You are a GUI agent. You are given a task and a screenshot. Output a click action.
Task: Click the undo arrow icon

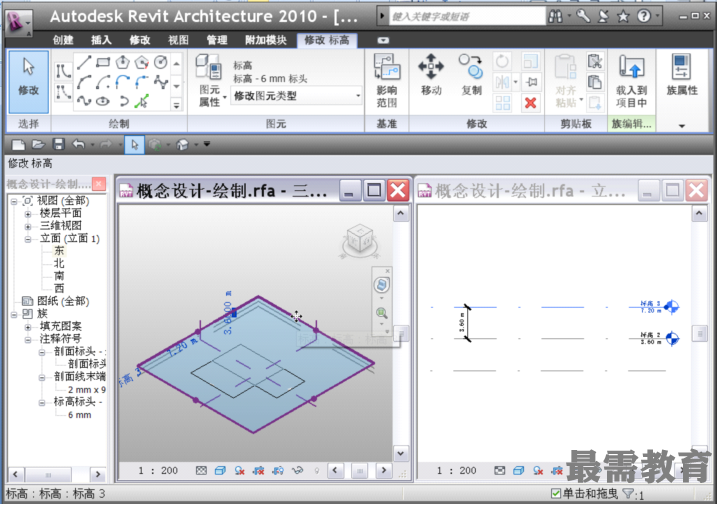[78, 145]
